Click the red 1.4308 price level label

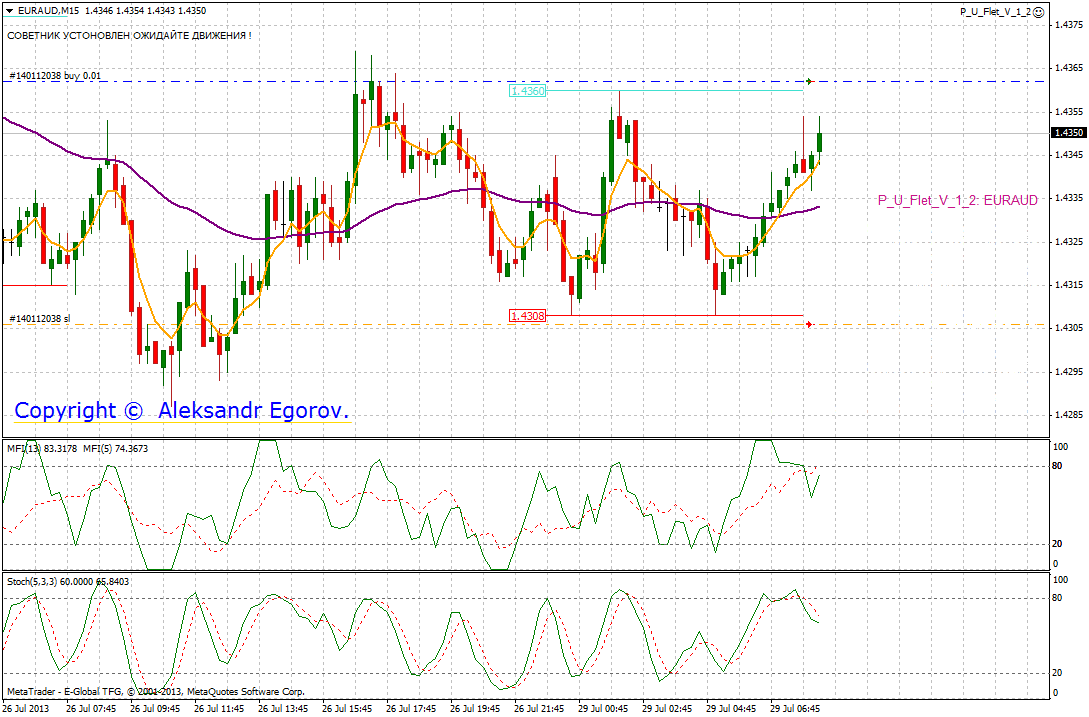click(x=527, y=316)
